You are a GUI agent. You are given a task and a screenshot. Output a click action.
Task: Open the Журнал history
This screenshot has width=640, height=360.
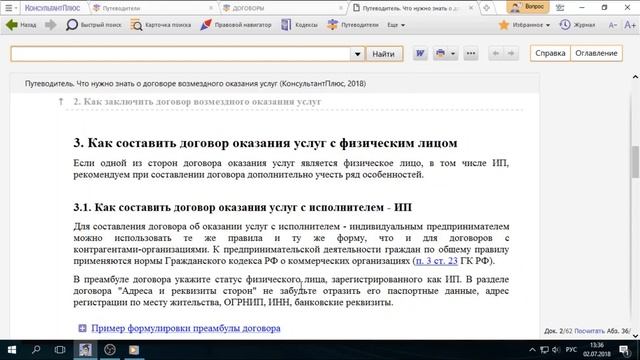(x=577, y=25)
